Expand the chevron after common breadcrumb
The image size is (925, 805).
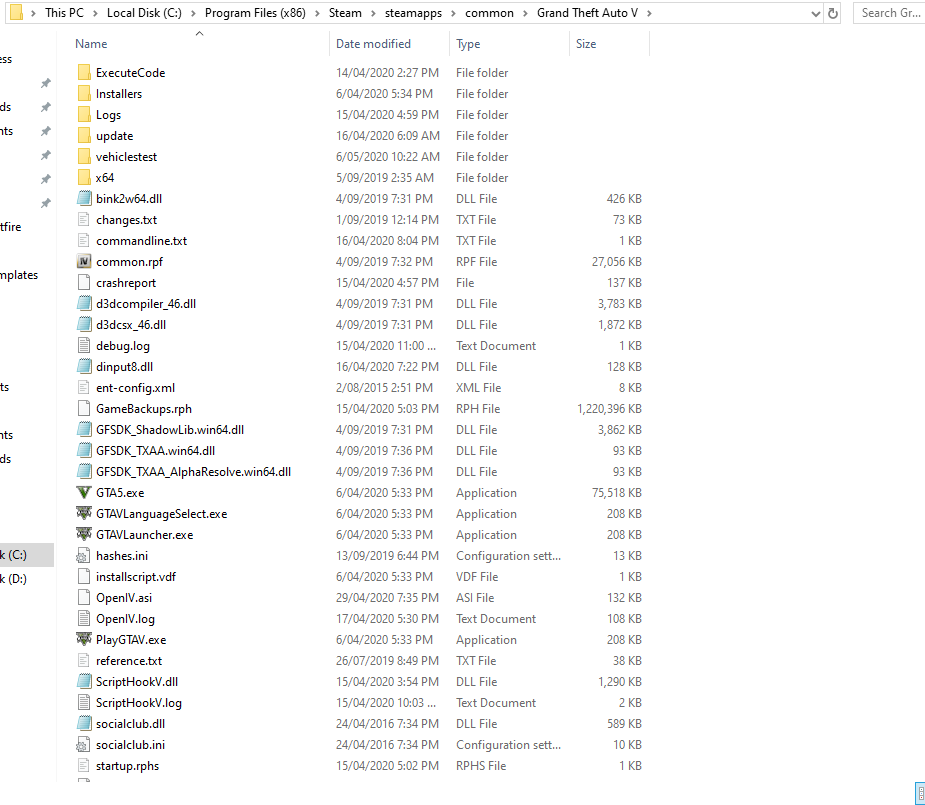(x=525, y=13)
